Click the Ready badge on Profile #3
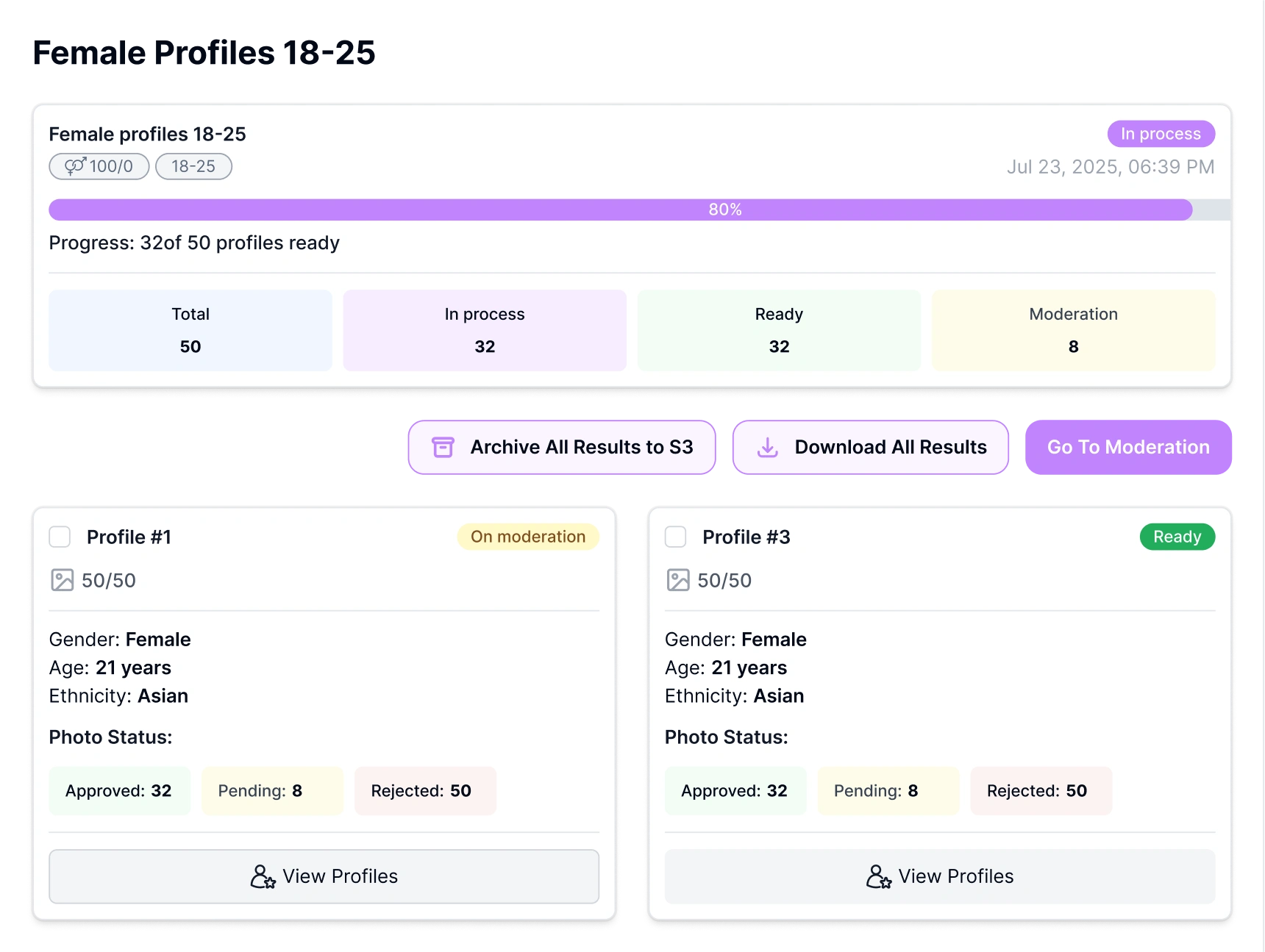This screenshot has height=952, width=1265. [1177, 537]
